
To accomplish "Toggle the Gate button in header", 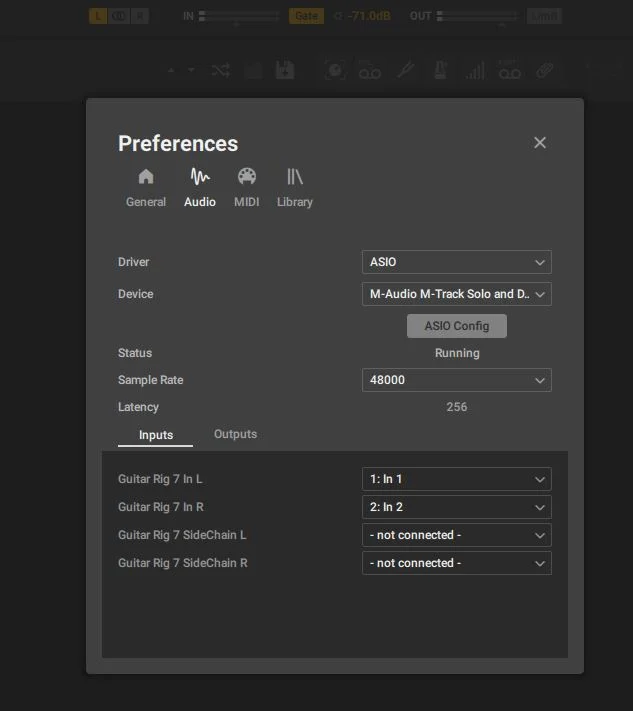I will click(x=306, y=16).
